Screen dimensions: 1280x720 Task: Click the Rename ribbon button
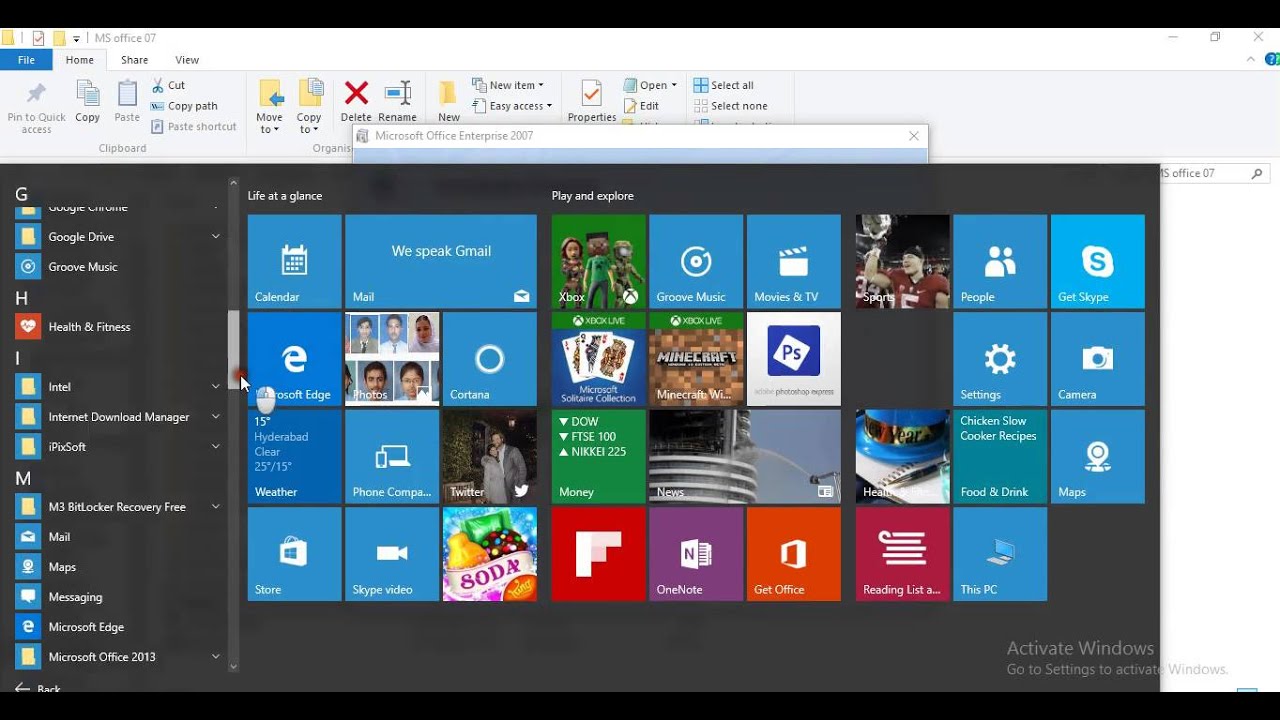click(x=398, y=101)
